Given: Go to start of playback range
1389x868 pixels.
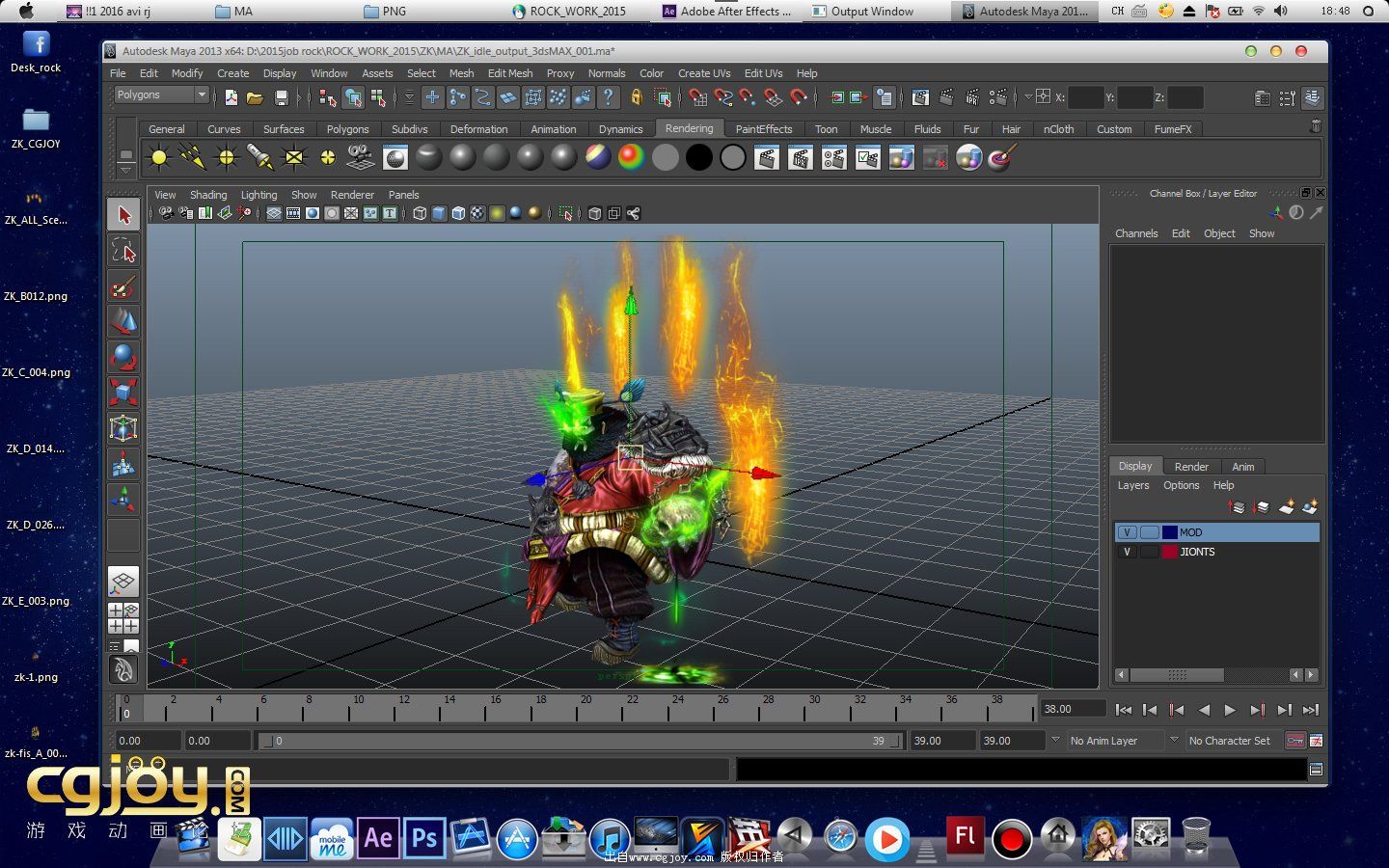Looking at the screenshot, I should pos(1124,710).
